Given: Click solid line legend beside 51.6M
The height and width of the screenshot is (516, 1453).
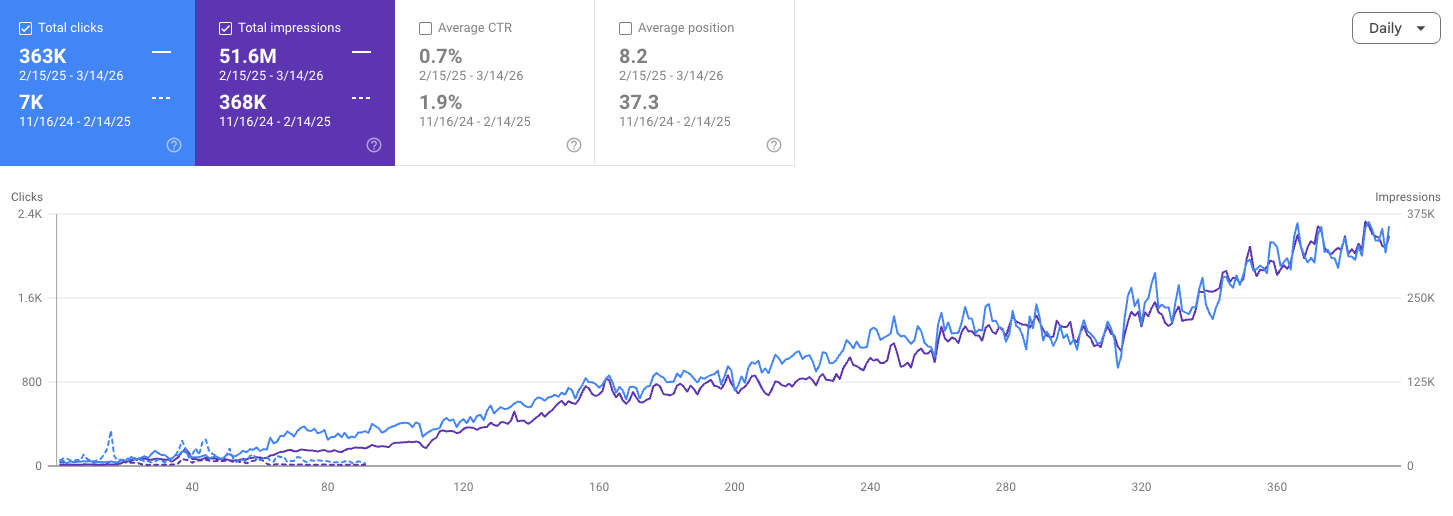Looking at the screenshot, I should [x=361, y=51].
